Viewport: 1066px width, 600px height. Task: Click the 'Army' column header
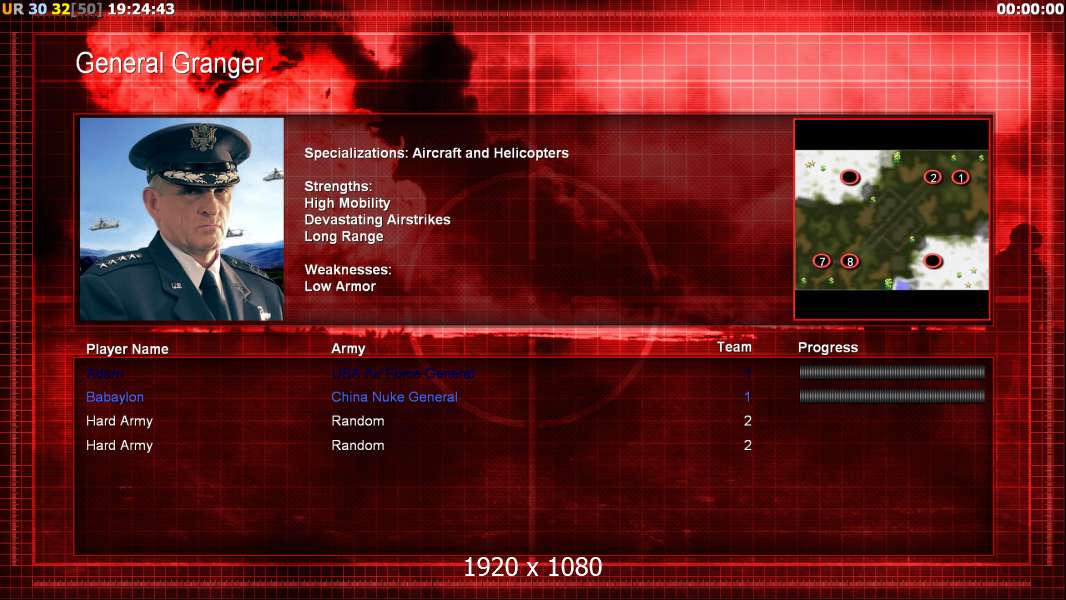[348, 349]
